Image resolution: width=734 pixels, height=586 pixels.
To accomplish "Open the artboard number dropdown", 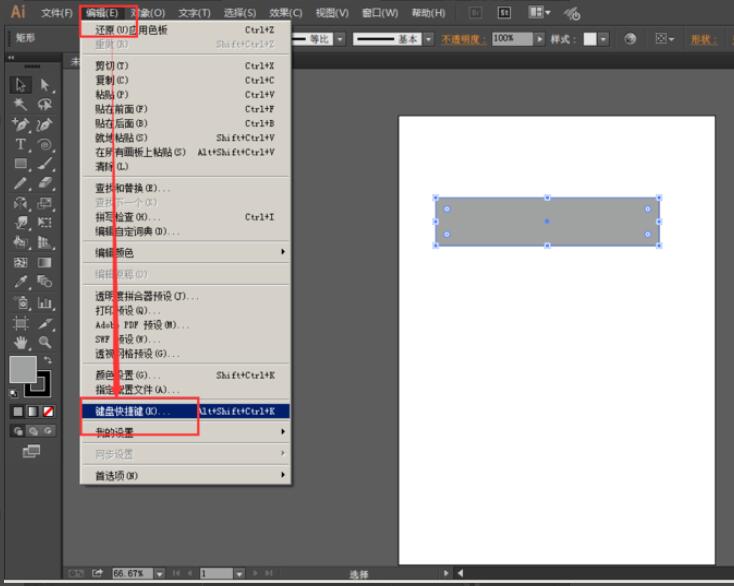I will click(239, 573).
